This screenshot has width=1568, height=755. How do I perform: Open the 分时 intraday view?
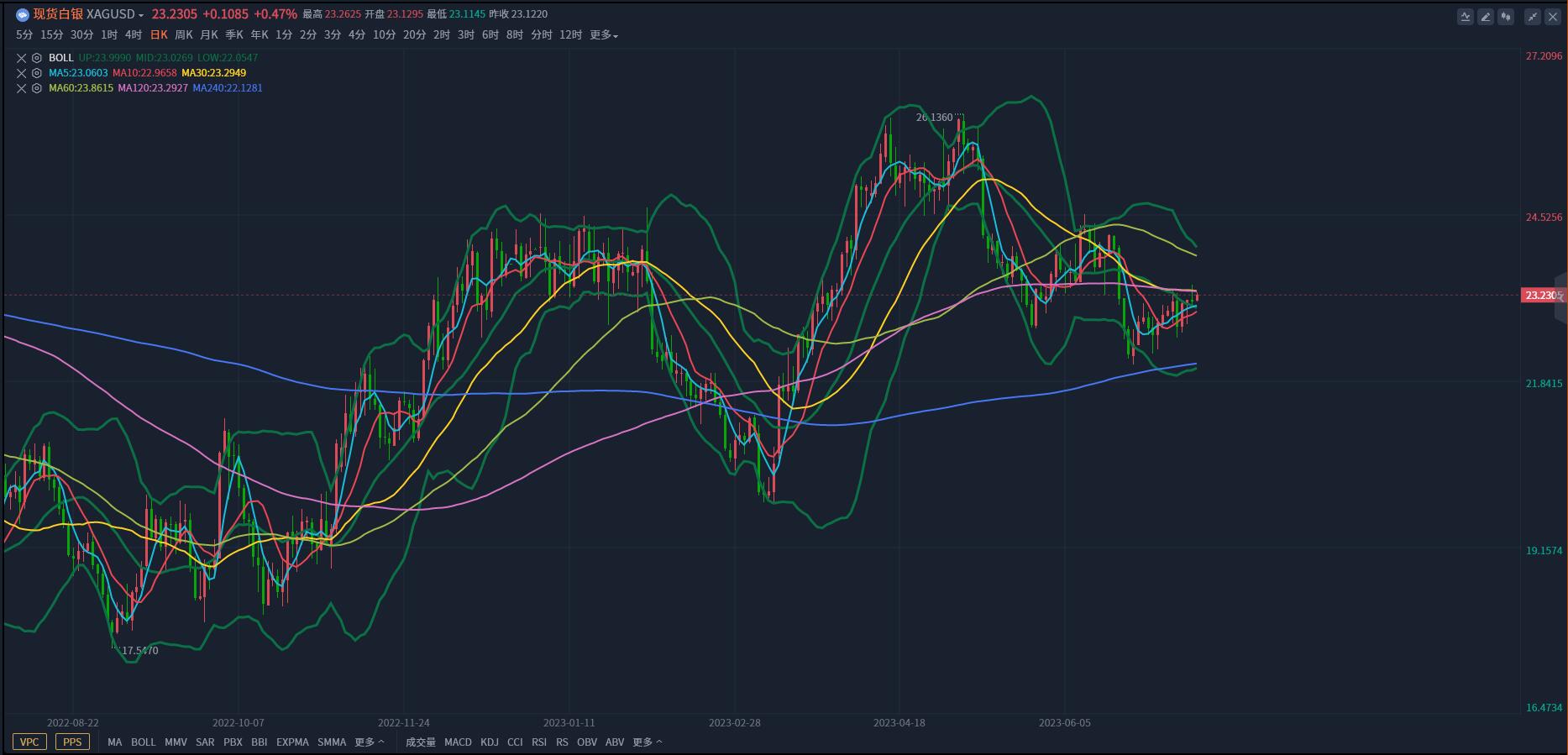coord(542,35)
